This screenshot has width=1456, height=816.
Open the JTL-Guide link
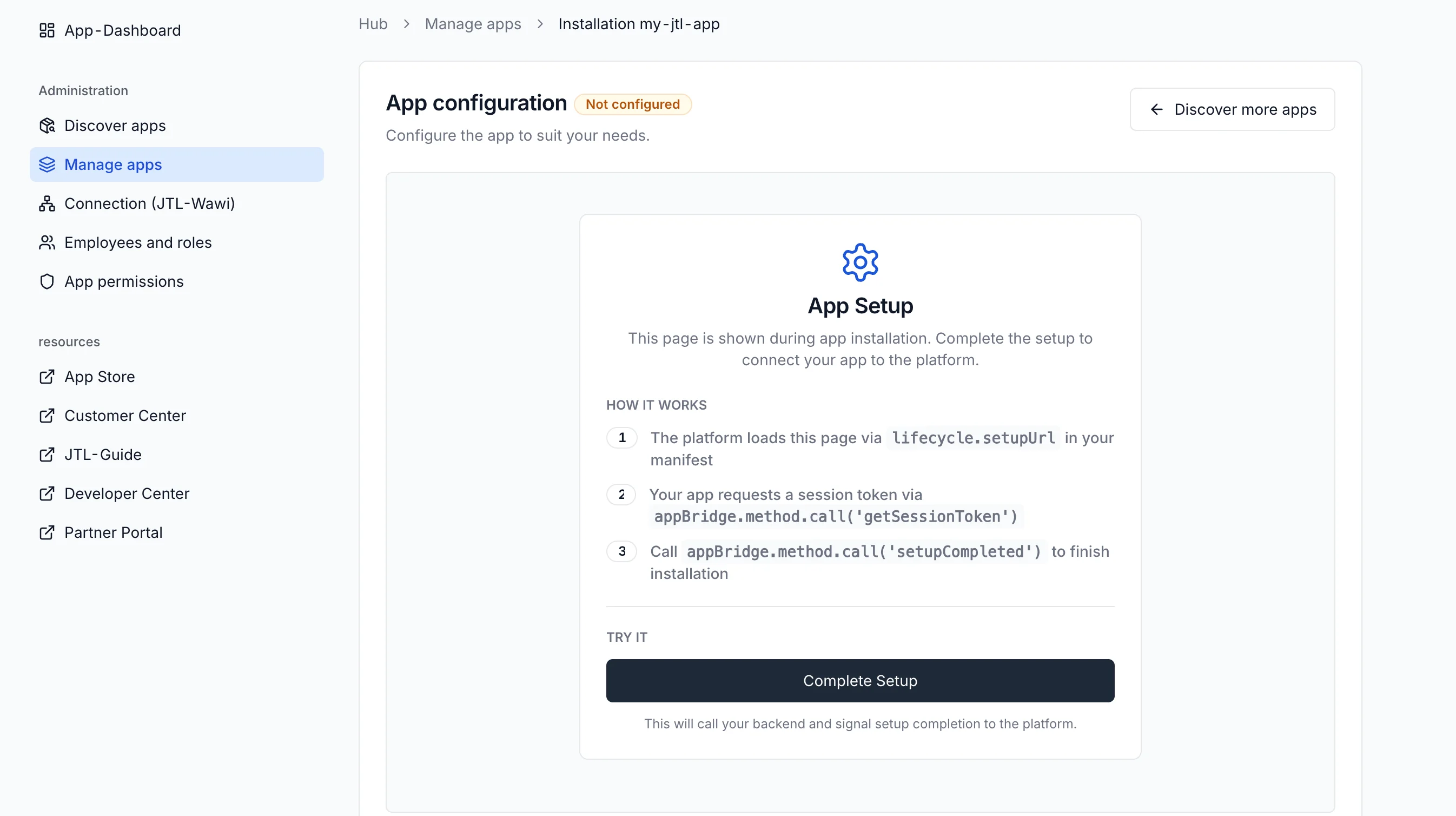[176, 455]
